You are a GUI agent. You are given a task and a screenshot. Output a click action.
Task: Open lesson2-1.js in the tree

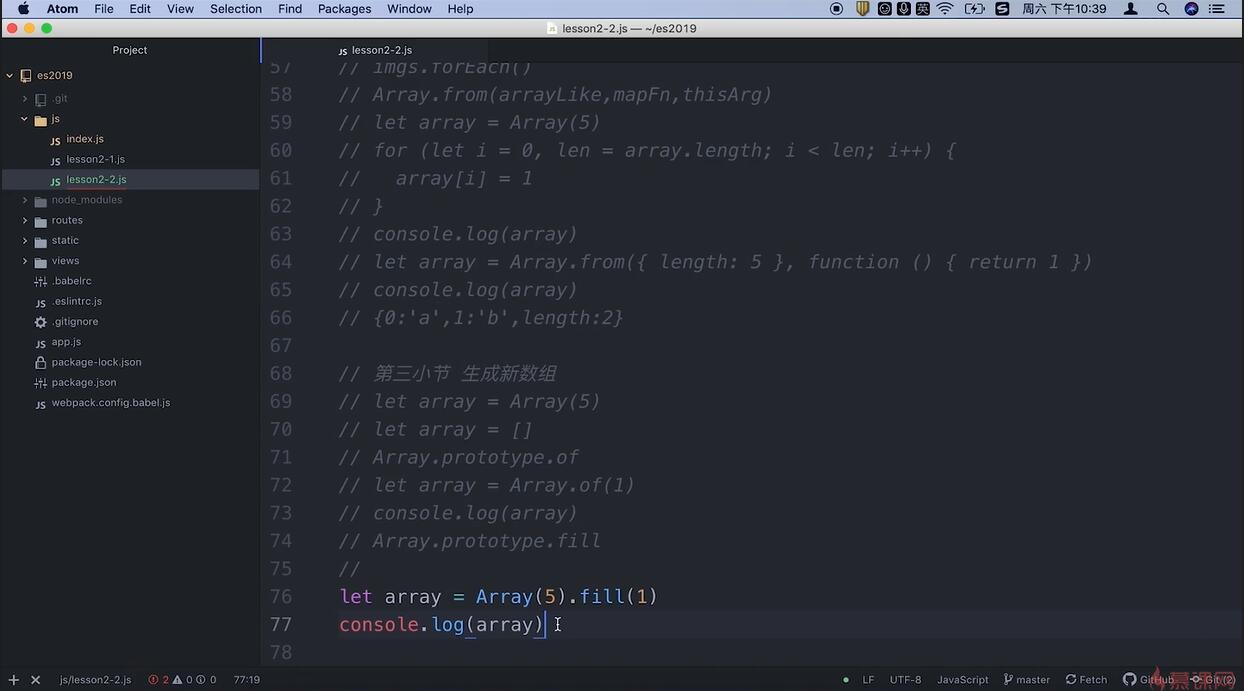96,159
